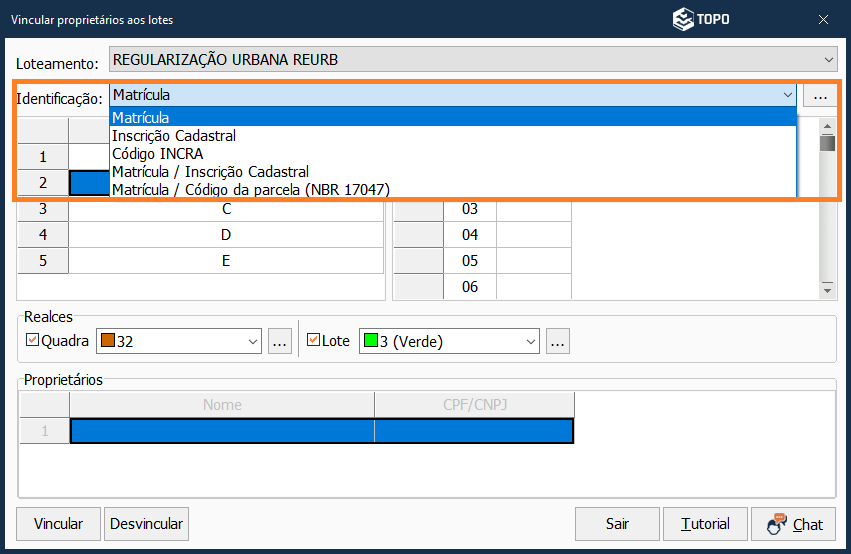Open Lote color options ellipsis button
Screen dimensions: 851x554
click(x=558, y=341)
